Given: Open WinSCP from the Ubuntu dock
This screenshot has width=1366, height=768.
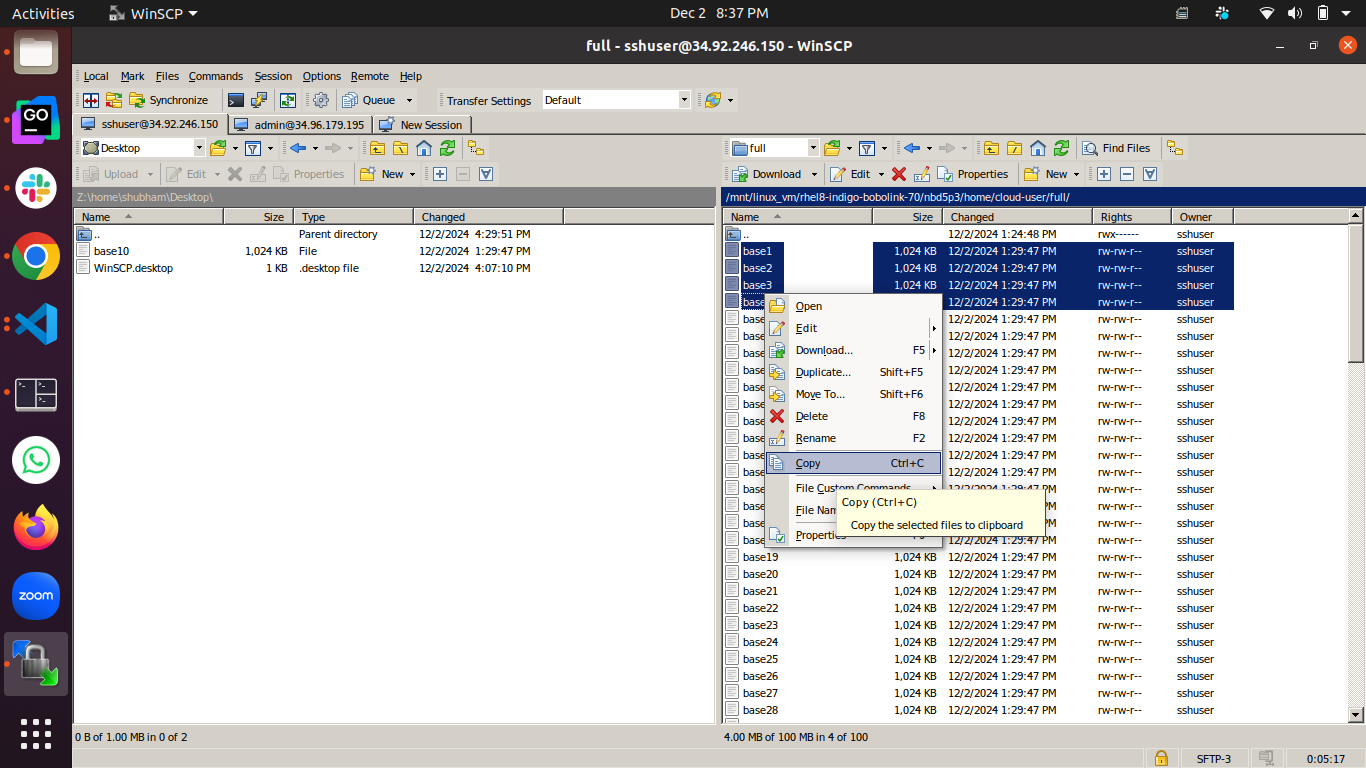Looking at the screenshot, I should tap(36, 664).
